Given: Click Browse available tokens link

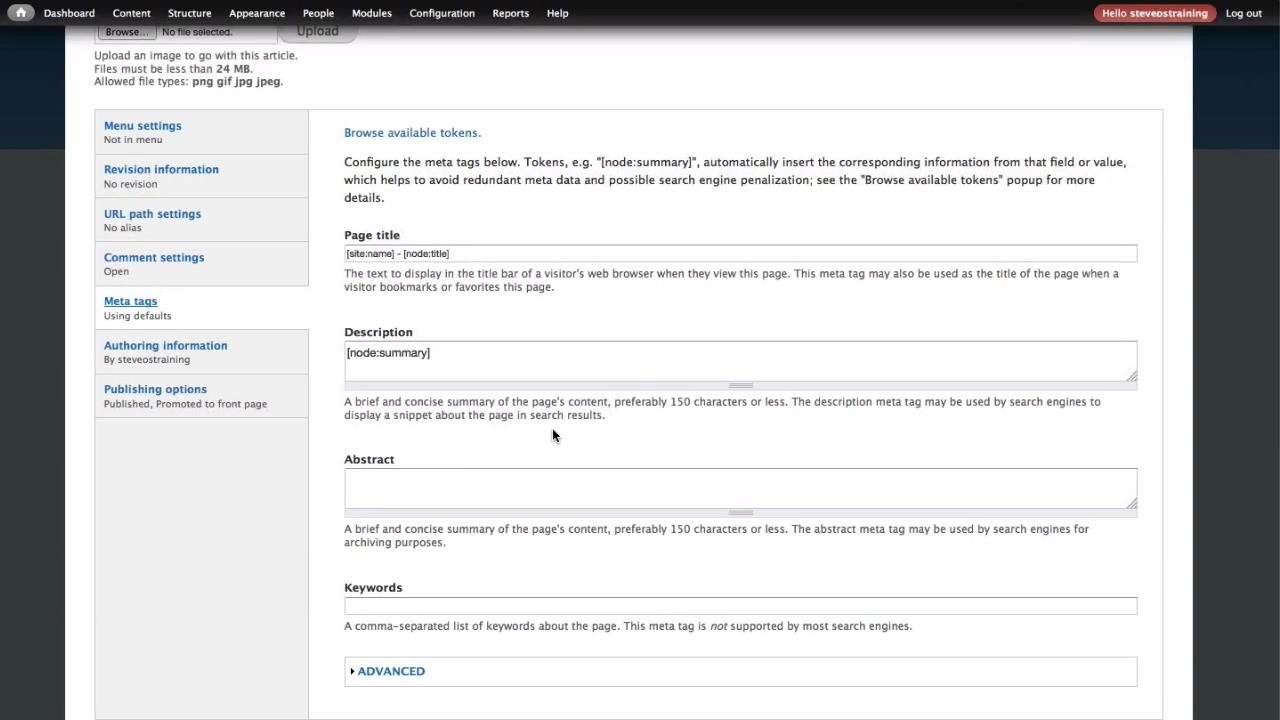Looking at the screenshot, I should coord(412,132).
